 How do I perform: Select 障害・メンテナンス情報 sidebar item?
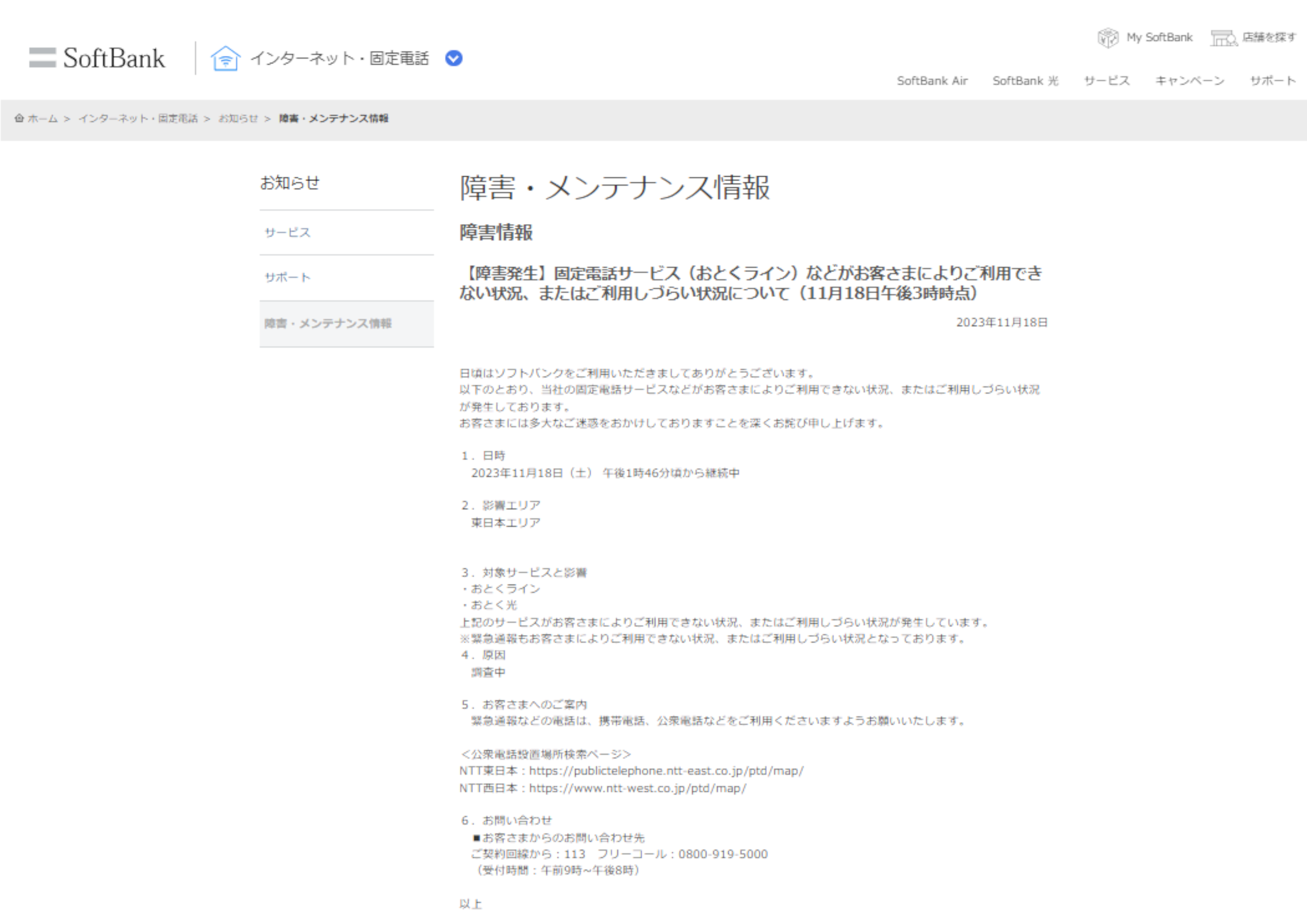tap(328, 323)
